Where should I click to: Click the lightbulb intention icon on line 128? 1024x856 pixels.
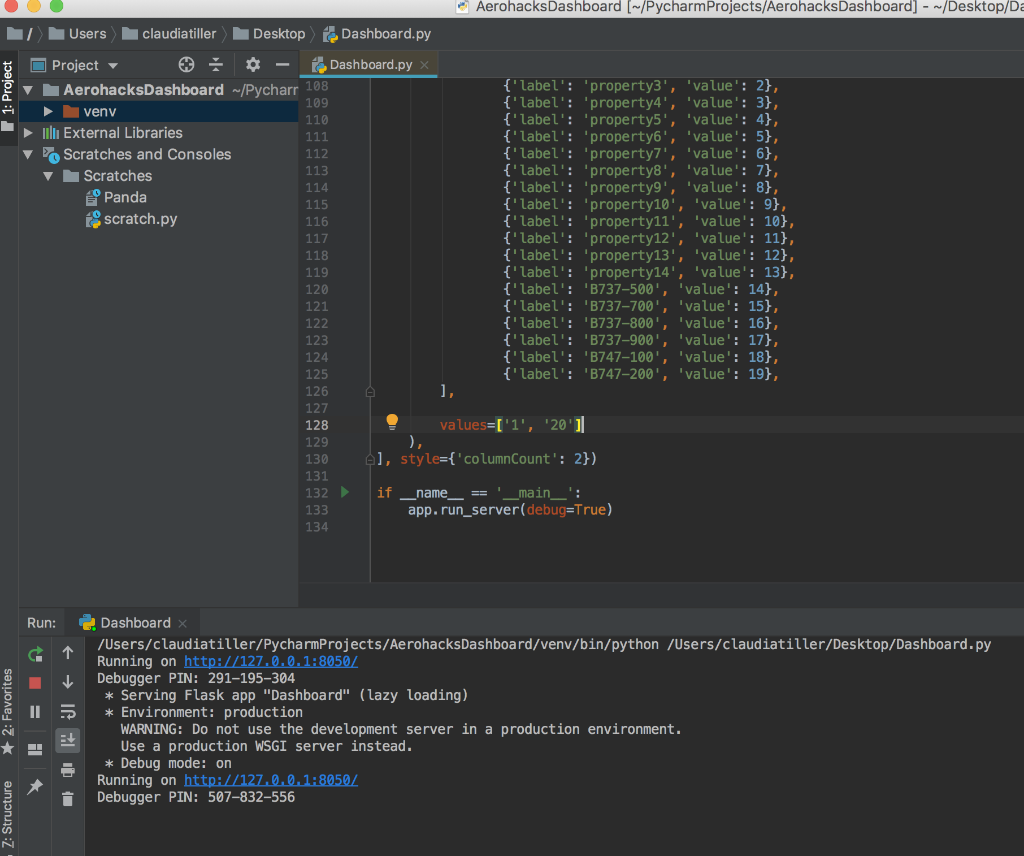[391, 423]
